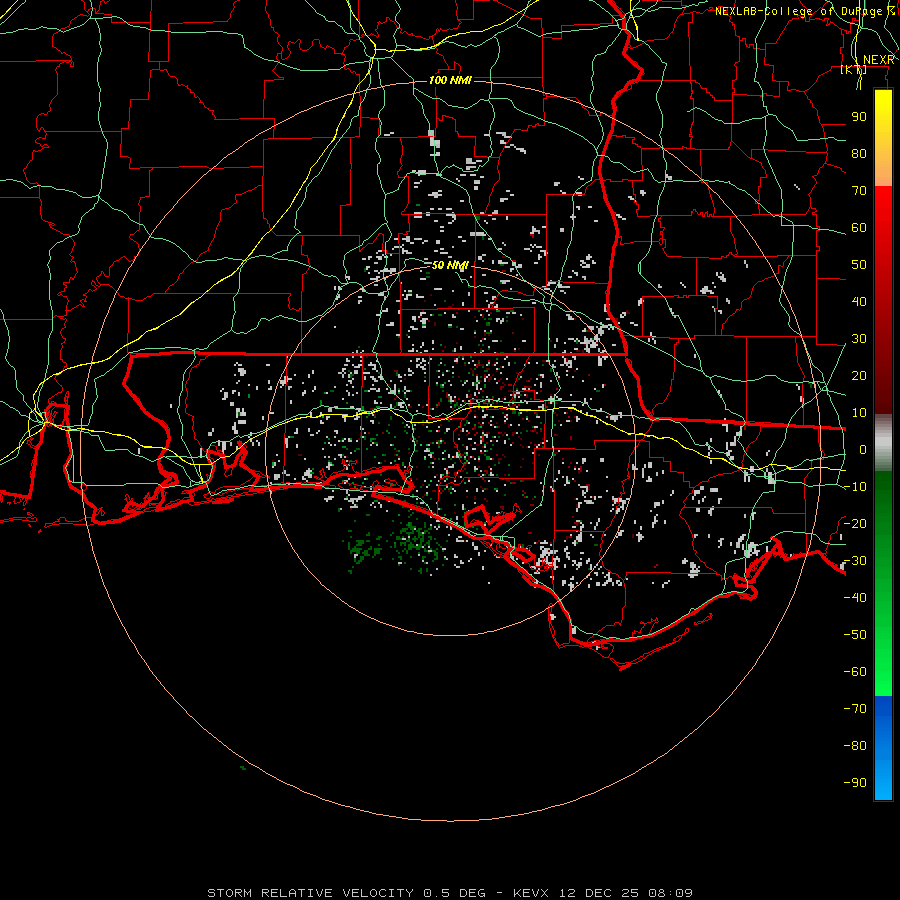The height and width of the screenshot is (900, 900).
Task: Select the -80 value on velocity scale
Action: coord(855,746)
